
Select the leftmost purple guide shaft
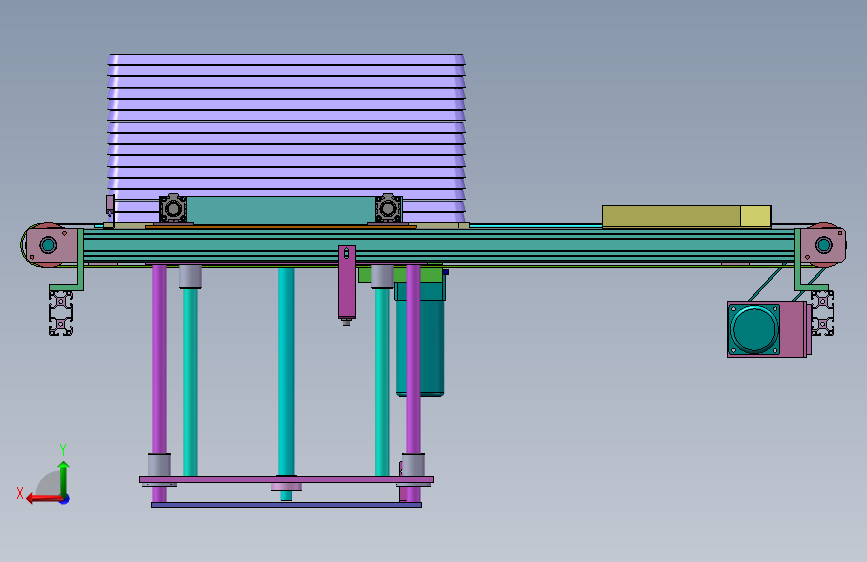pyautogui.click(x=159, y=360)
